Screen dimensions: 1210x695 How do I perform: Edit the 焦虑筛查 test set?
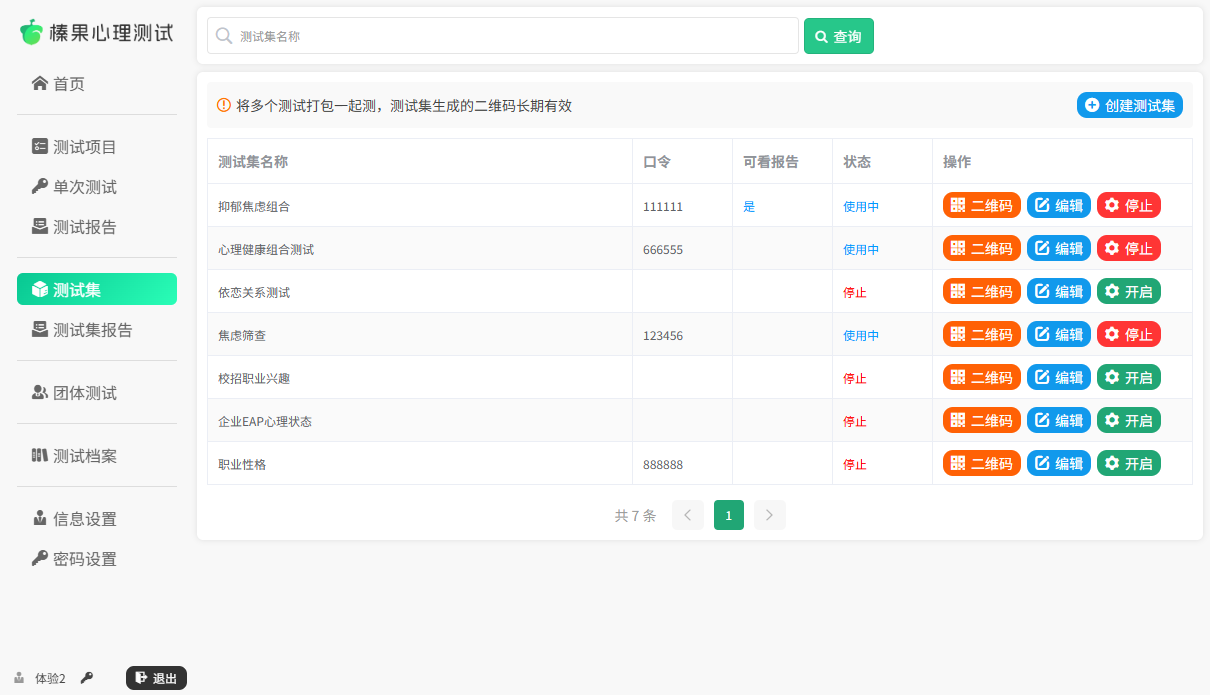pyautogui.click(x=1059, y=334)
